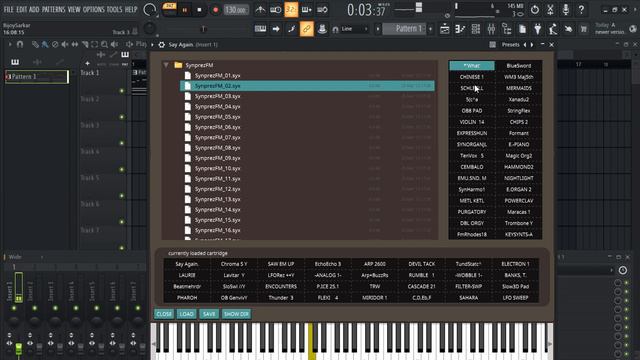Click the highlighted yellow piano key
The height and width of the screenshot is (360, 640).
point(312,342)
